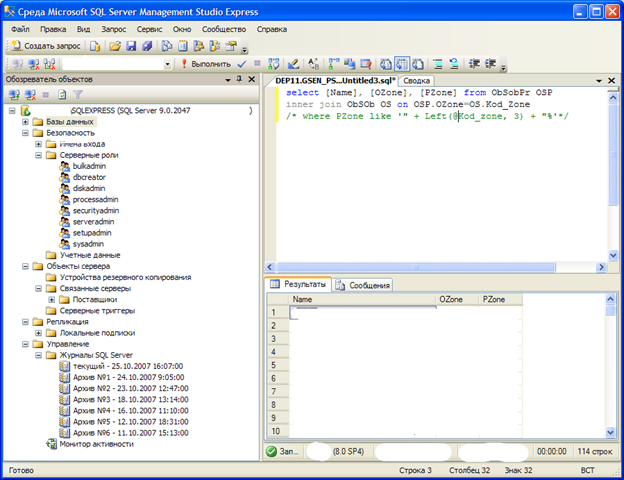
Task: Toggle Include Actual Execution Plan
Action: [x=333, y=64]
